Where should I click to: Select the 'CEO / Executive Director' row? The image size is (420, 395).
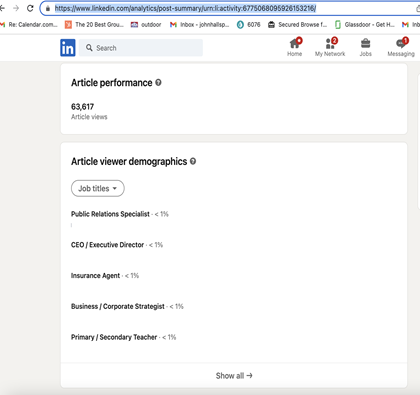pos(117,245)
